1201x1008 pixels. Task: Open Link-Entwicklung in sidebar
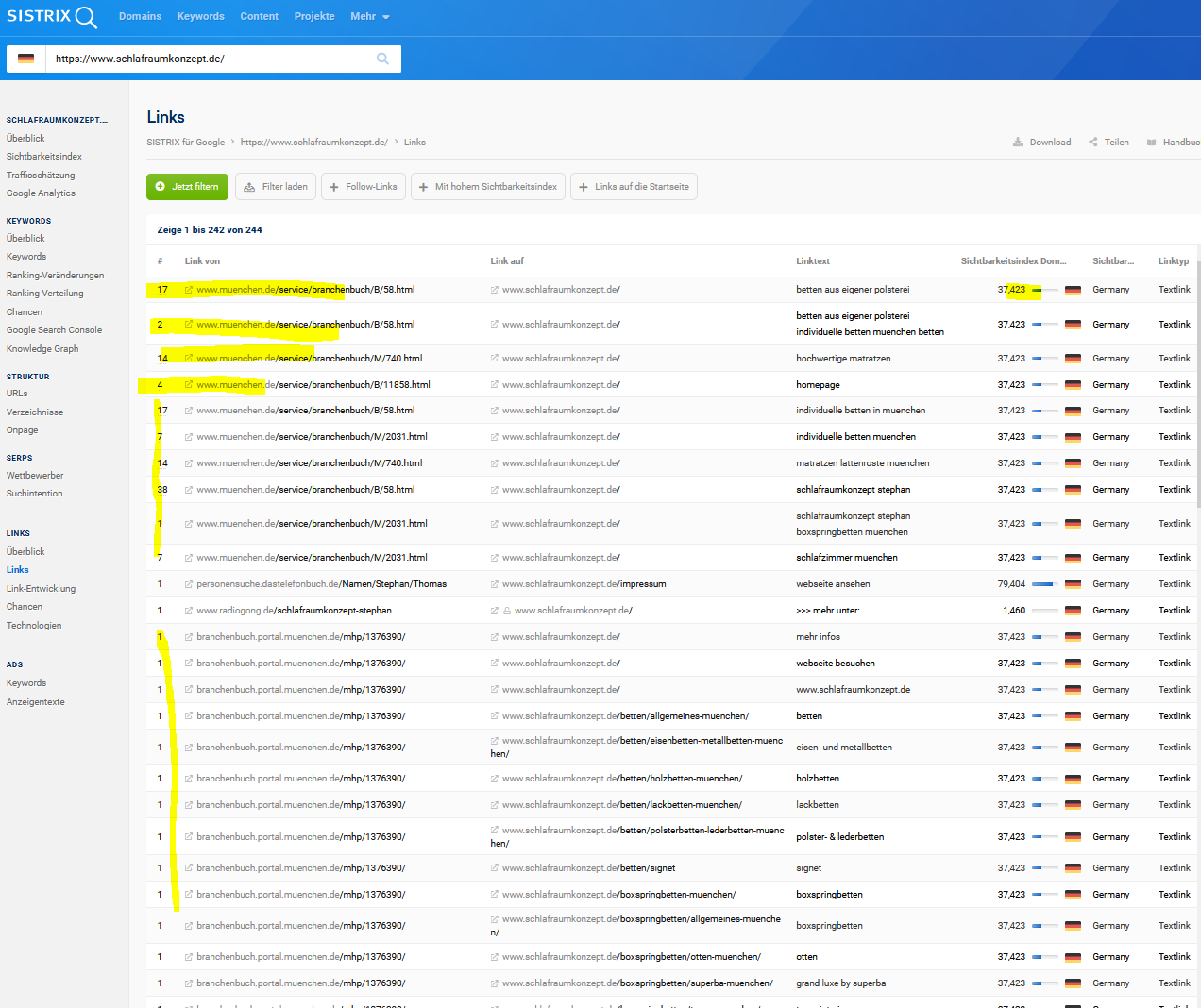pos(41,589)
